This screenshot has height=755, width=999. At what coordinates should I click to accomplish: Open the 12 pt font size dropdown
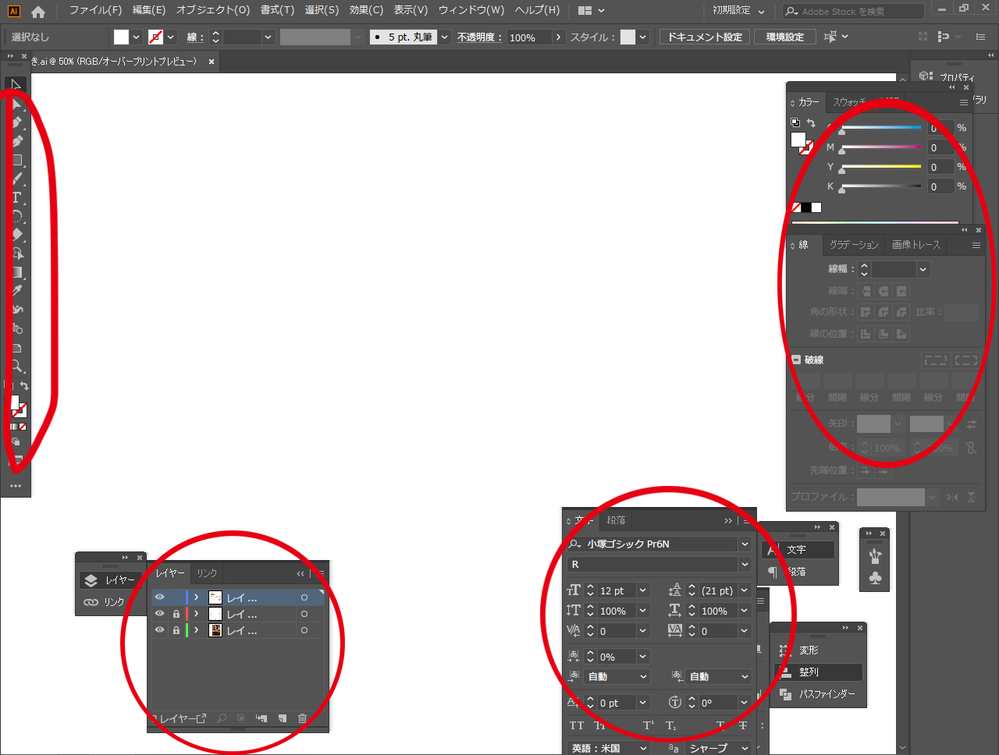coord(641,591)
